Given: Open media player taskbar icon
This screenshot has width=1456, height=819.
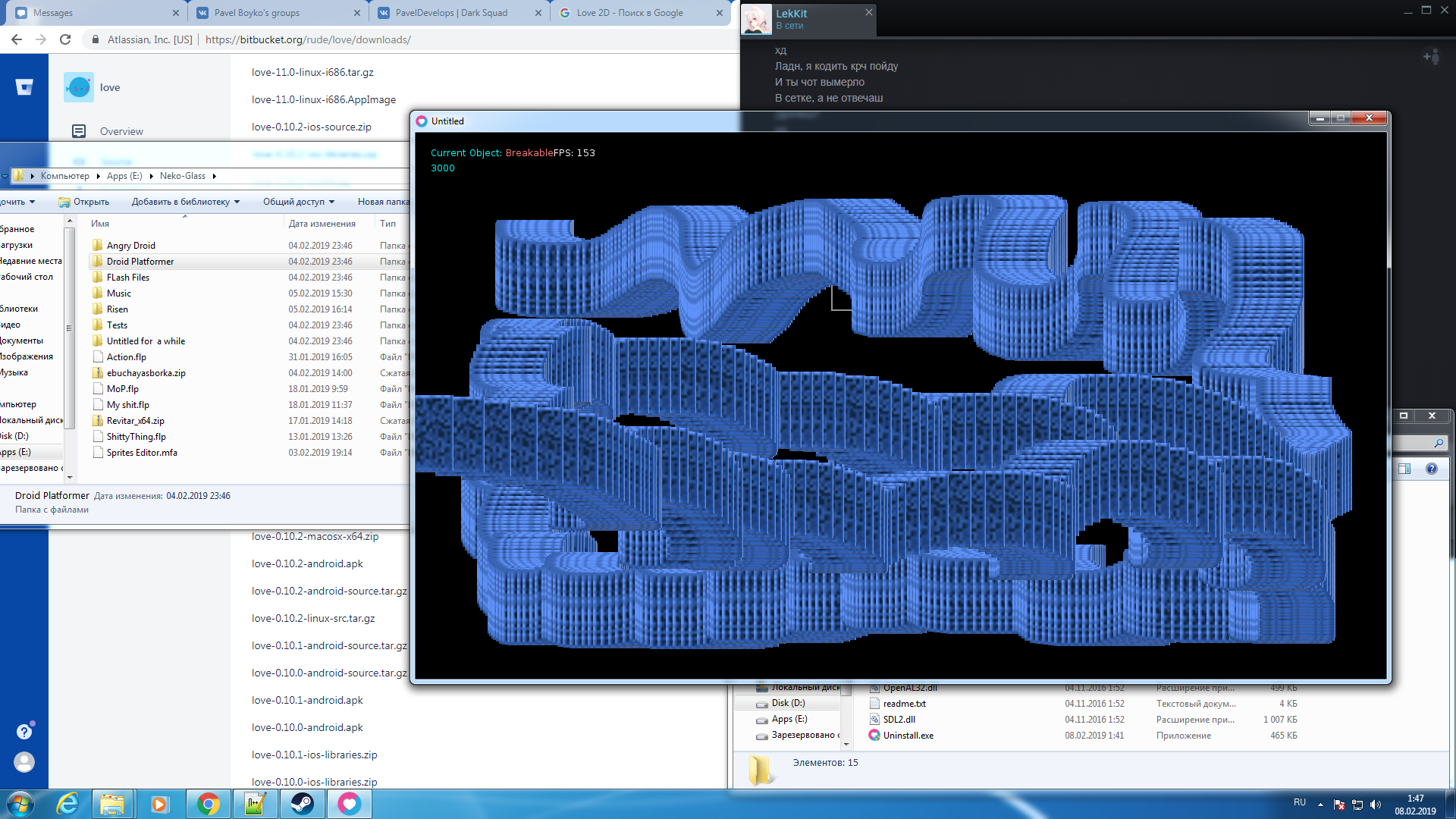Looking at the screenshot, I should tap(159, 804).
